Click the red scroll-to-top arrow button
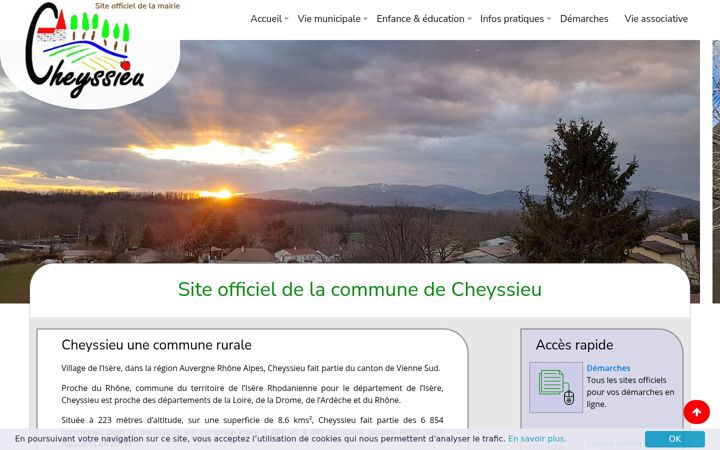 (x=696, y=412)
